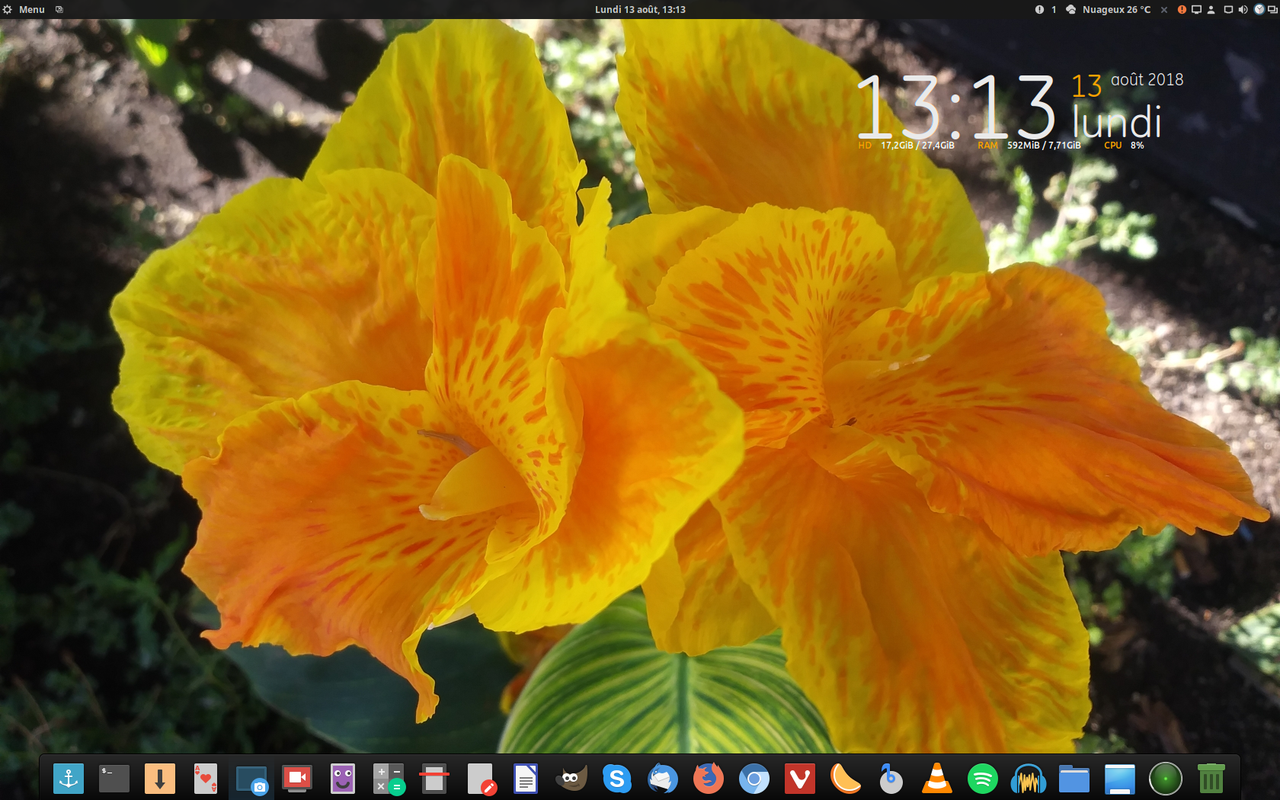Click the large 13:13 desktop clock
The width and height of the screenshot is (1280, 800).
[x=957, y=107]
